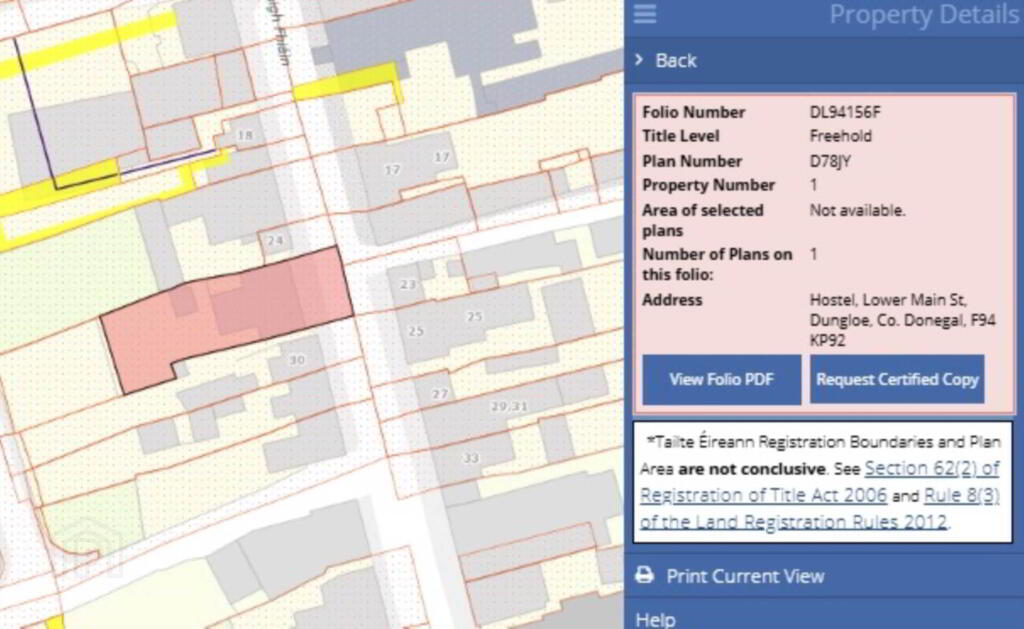Click parcel labelled 33 on map

point(471,458)
